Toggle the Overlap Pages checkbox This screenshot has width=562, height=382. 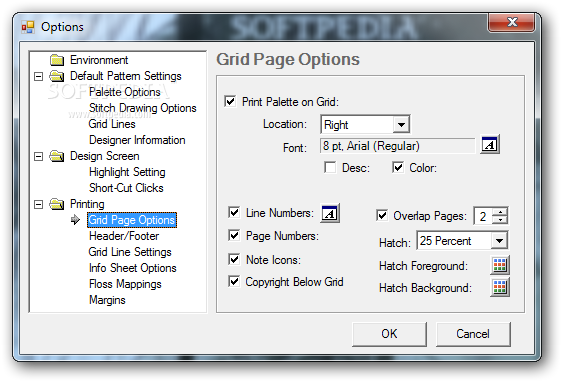coord(382,215)
